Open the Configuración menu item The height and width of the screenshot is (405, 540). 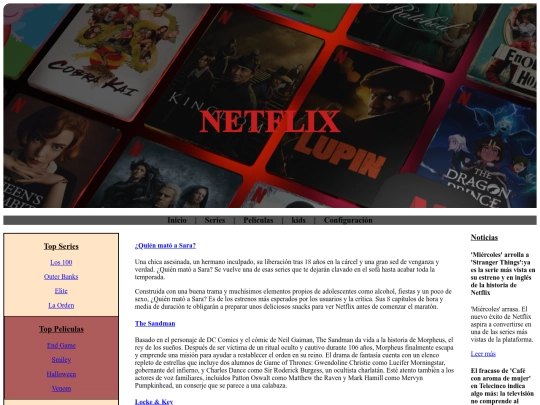point(348,220)
